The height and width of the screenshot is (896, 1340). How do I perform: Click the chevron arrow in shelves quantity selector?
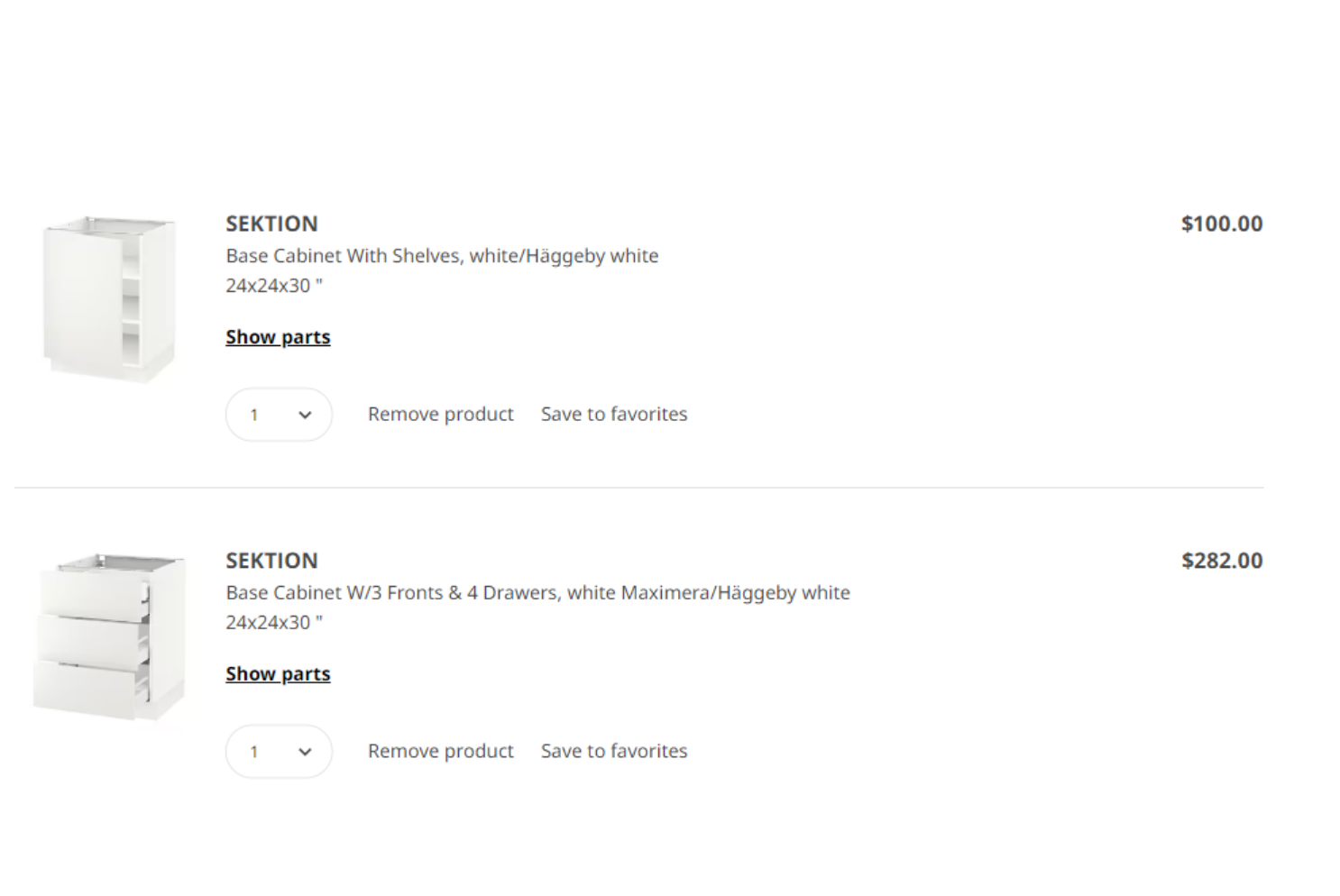click(x=305, y=416)
